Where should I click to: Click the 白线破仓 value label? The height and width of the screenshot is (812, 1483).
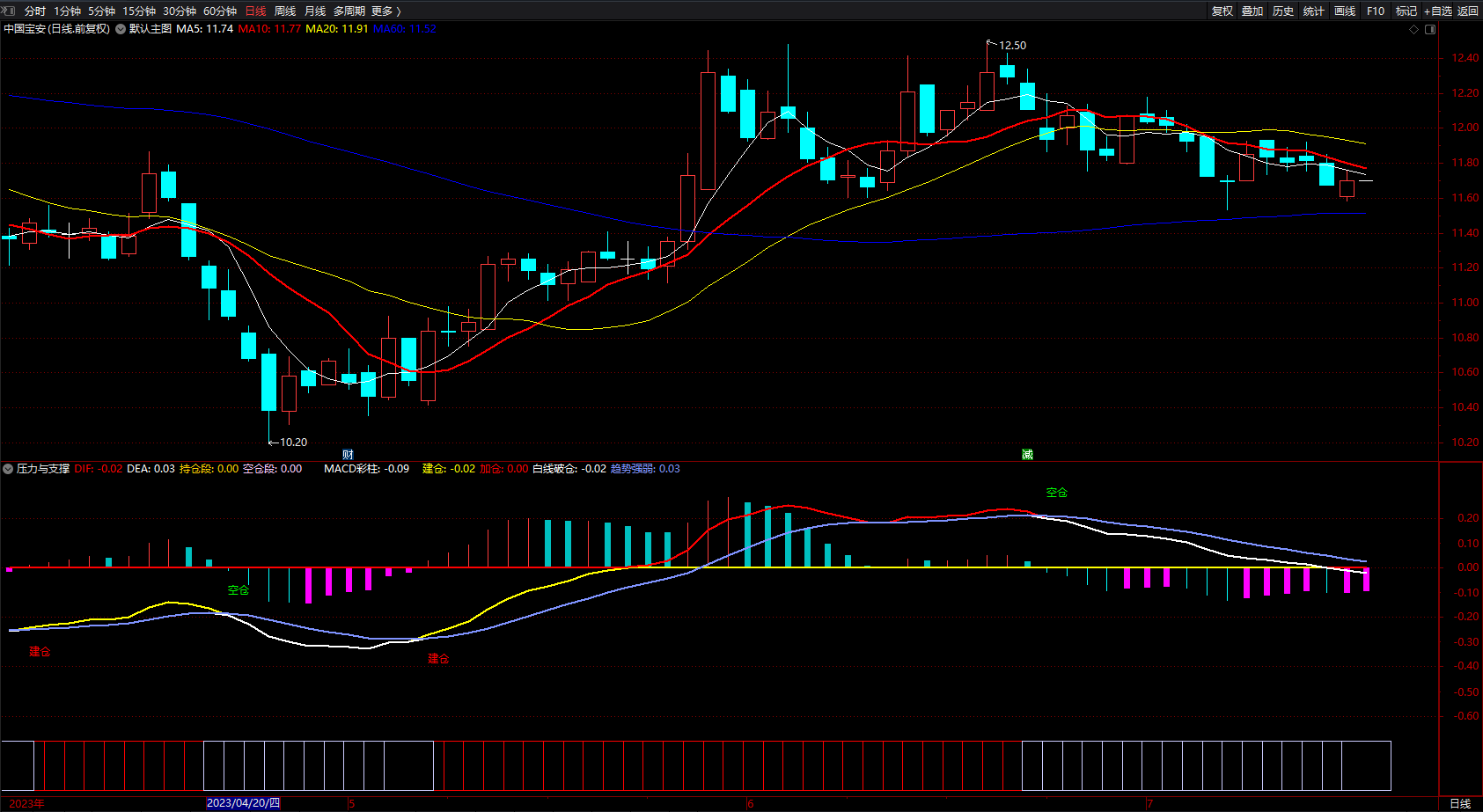[569, 469]
